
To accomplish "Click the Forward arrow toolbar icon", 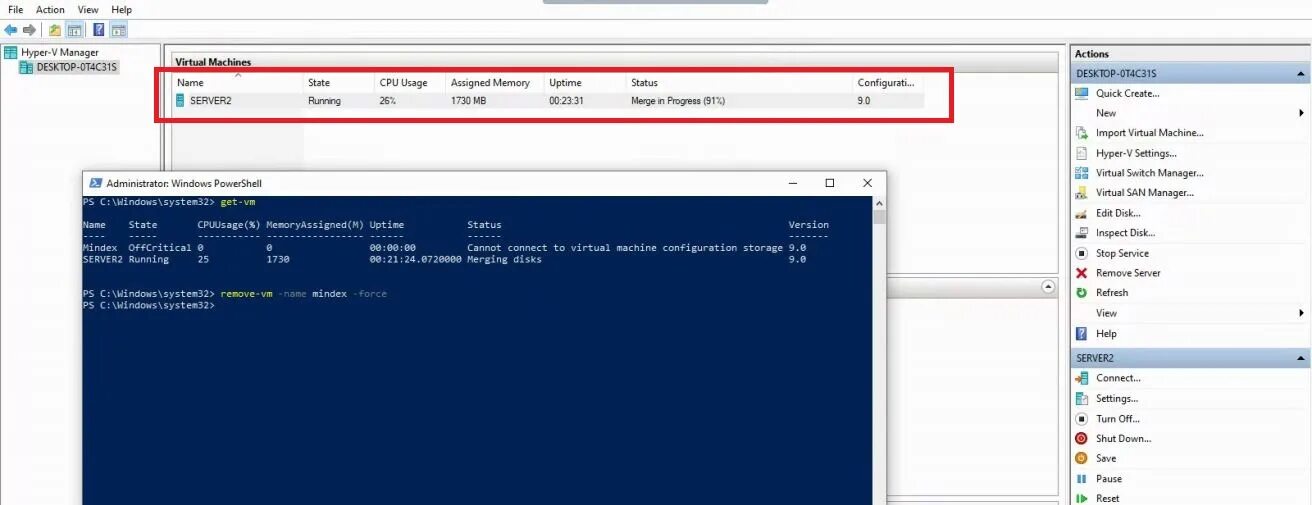I will pyautogui.click(x=29, y=30).
